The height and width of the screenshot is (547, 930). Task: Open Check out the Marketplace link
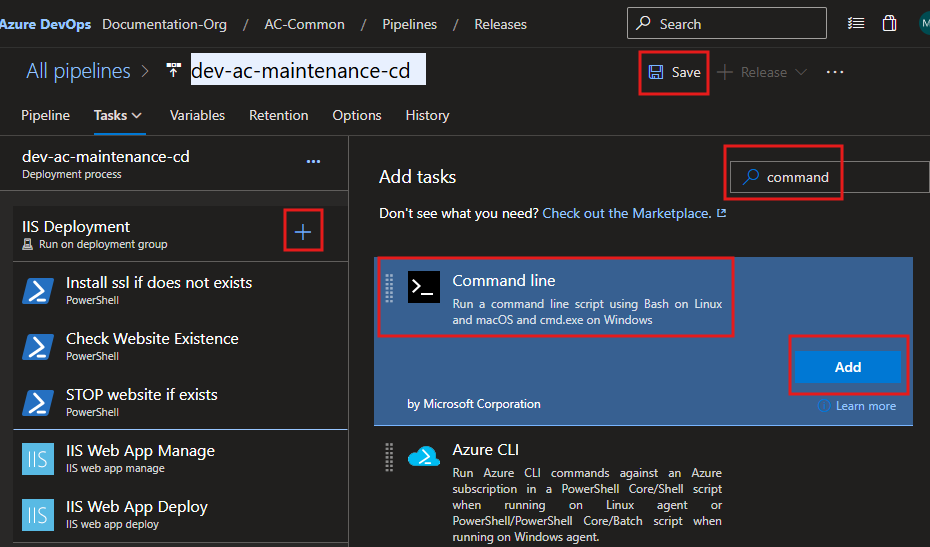[627, 213]
